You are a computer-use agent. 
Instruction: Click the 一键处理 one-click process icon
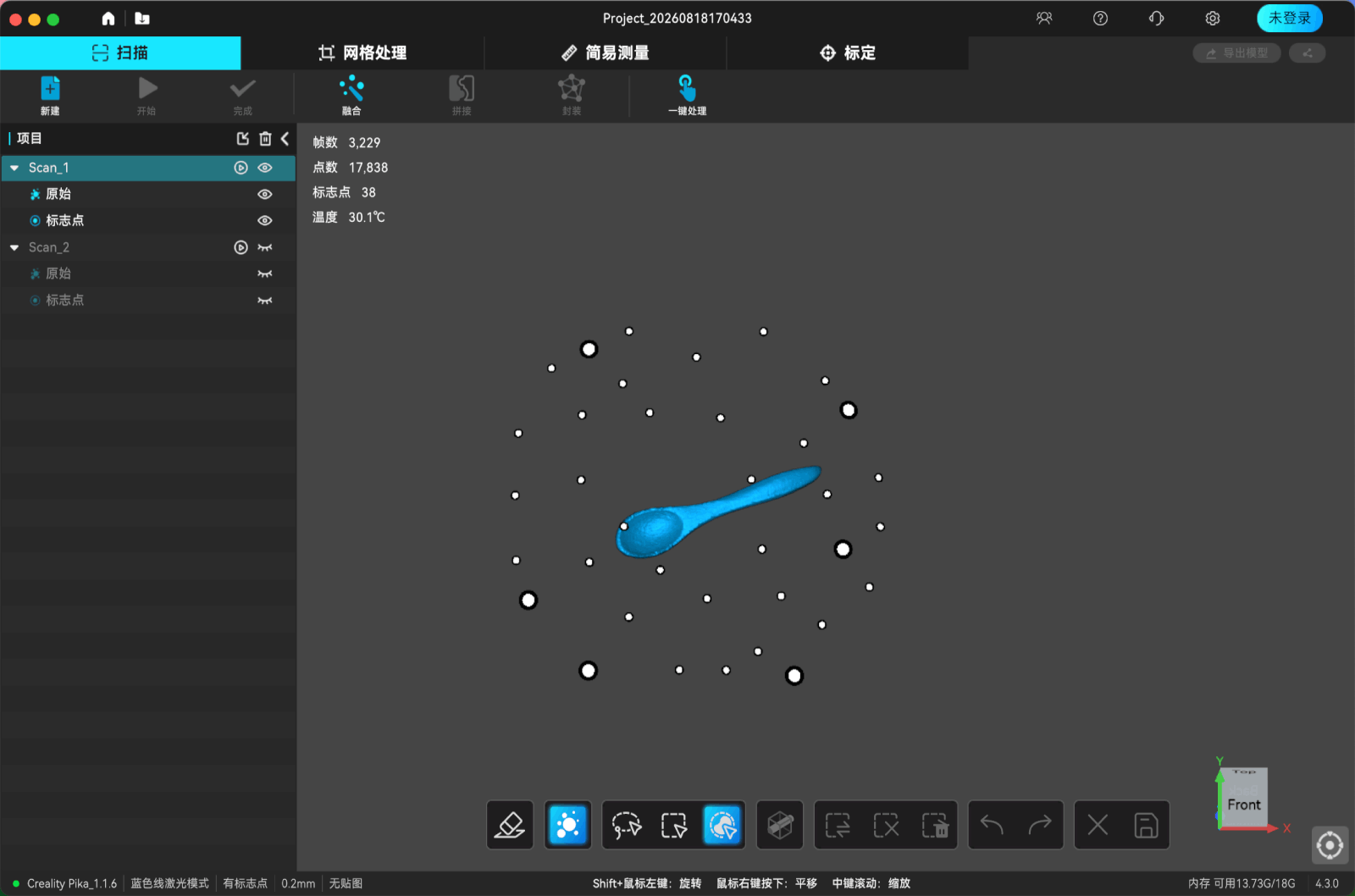click(687, 88)
